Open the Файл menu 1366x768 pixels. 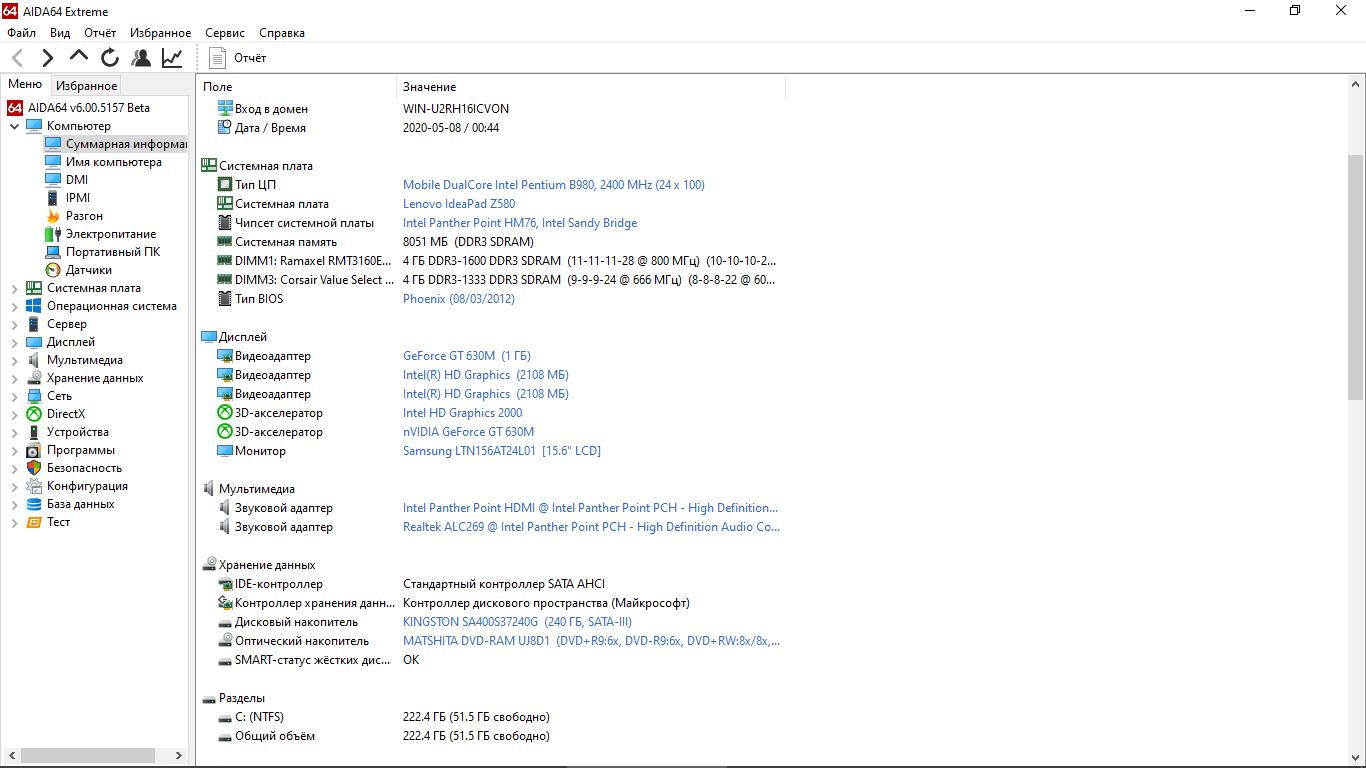[21, 33]
